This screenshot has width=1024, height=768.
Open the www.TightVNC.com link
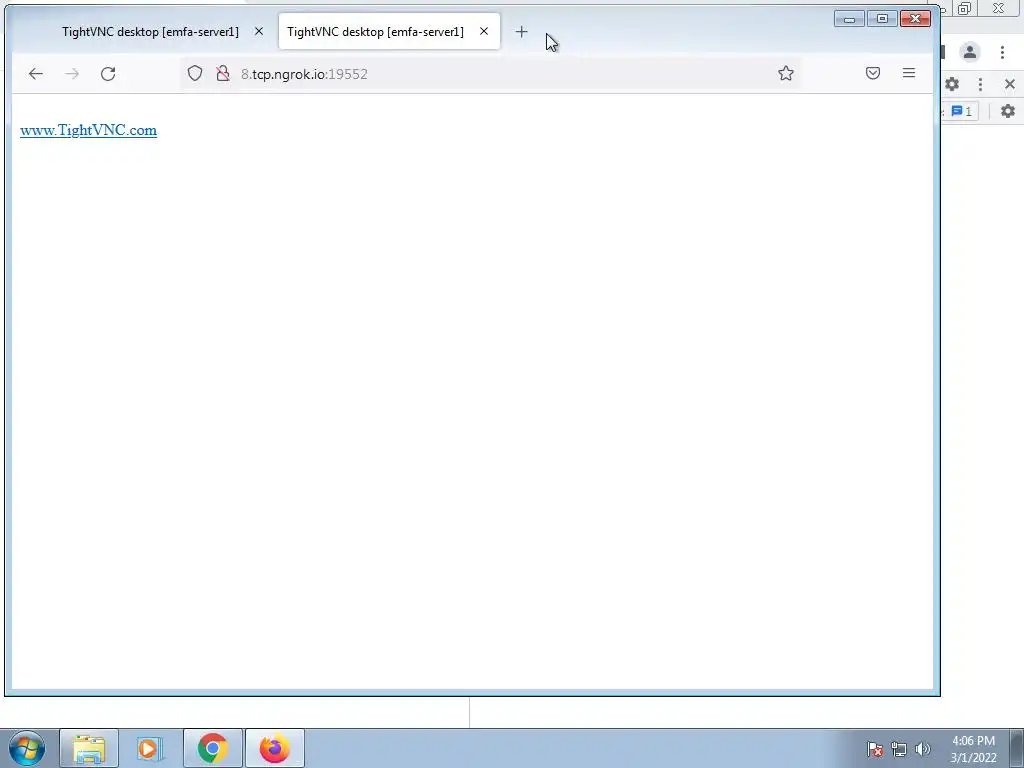click(x=88, y=130)
